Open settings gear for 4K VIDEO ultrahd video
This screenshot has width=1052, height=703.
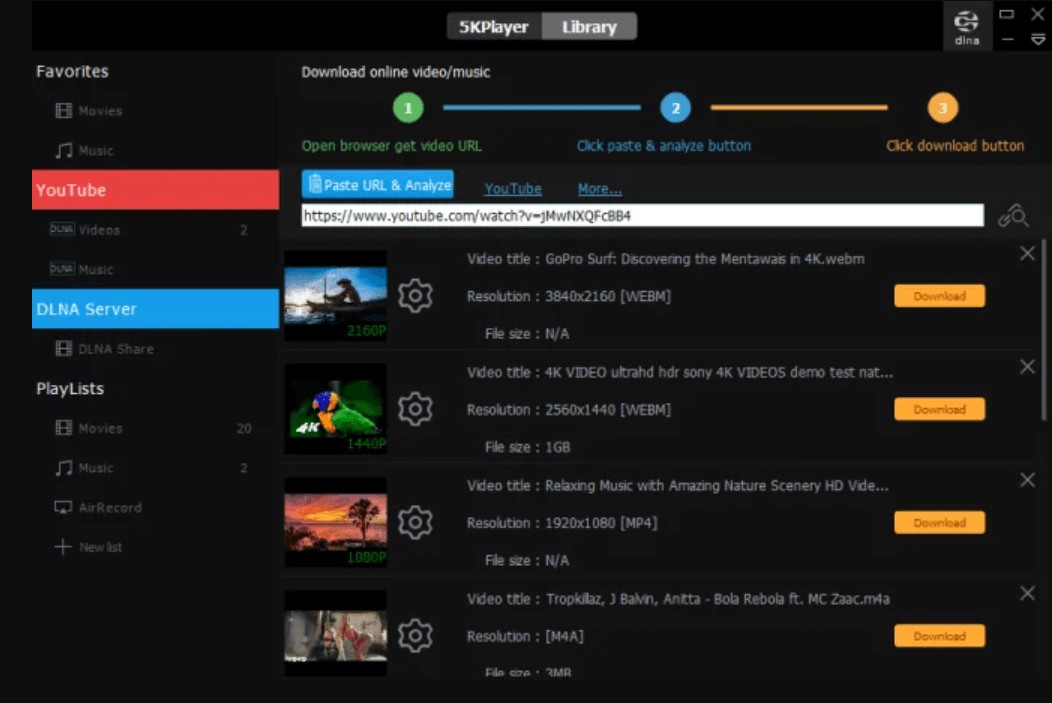pyautogui.click(x=415, y=409)
